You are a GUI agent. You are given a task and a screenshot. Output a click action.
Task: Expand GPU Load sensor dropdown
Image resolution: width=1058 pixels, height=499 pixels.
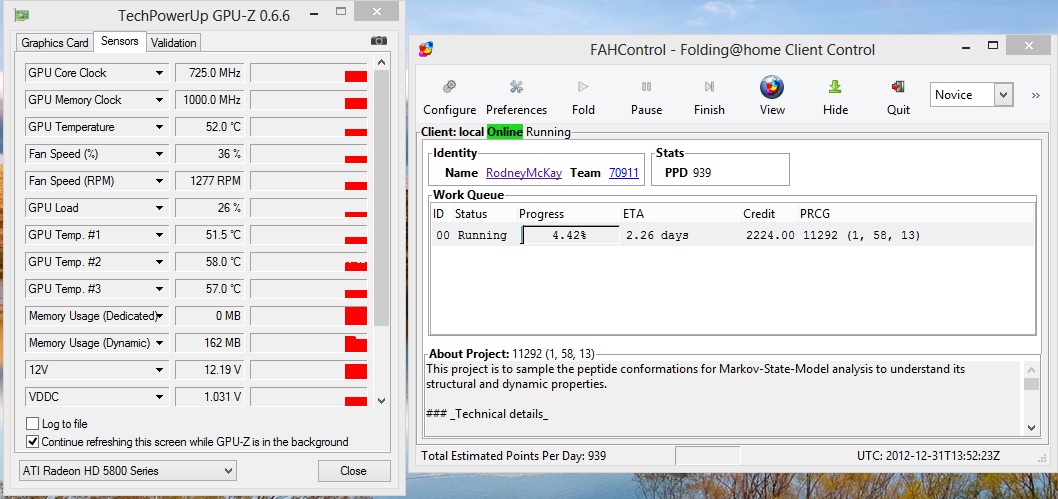click(159, 208)
